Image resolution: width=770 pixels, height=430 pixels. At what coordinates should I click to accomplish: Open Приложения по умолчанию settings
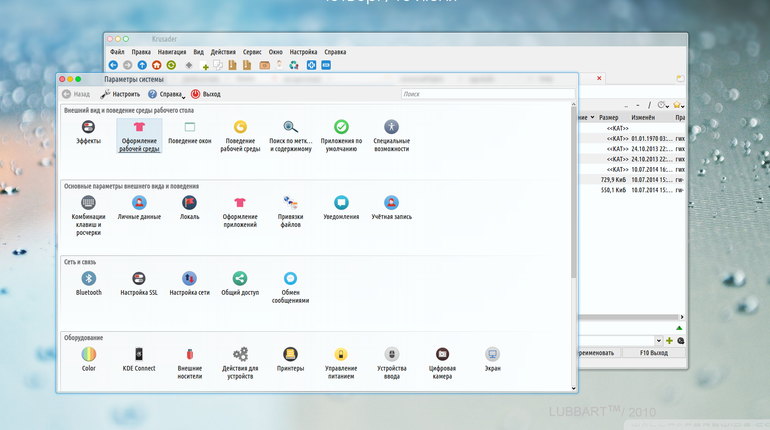pos(341,135)
